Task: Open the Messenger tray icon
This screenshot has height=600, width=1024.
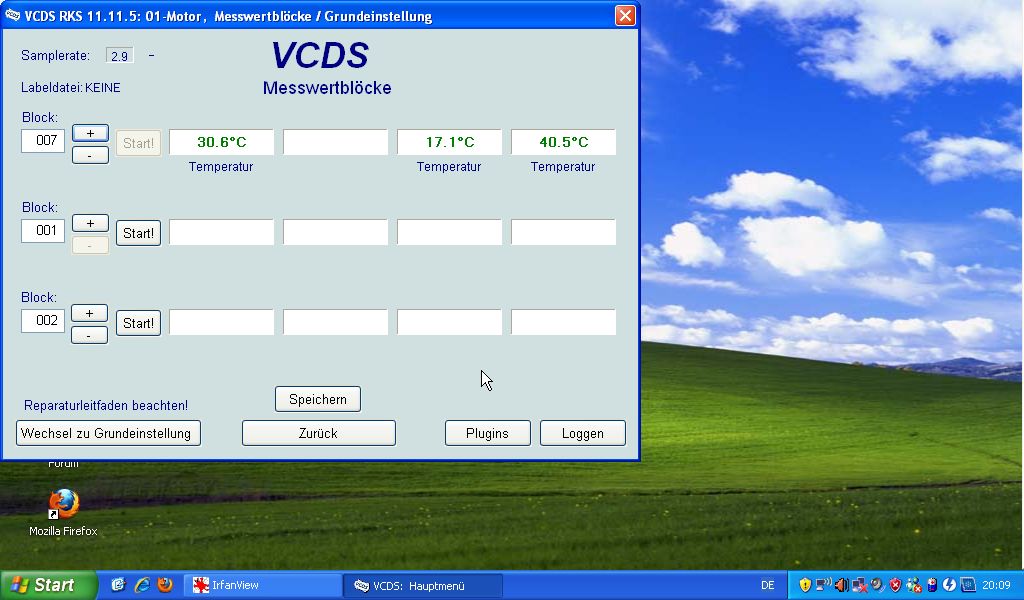Action: 914,586
